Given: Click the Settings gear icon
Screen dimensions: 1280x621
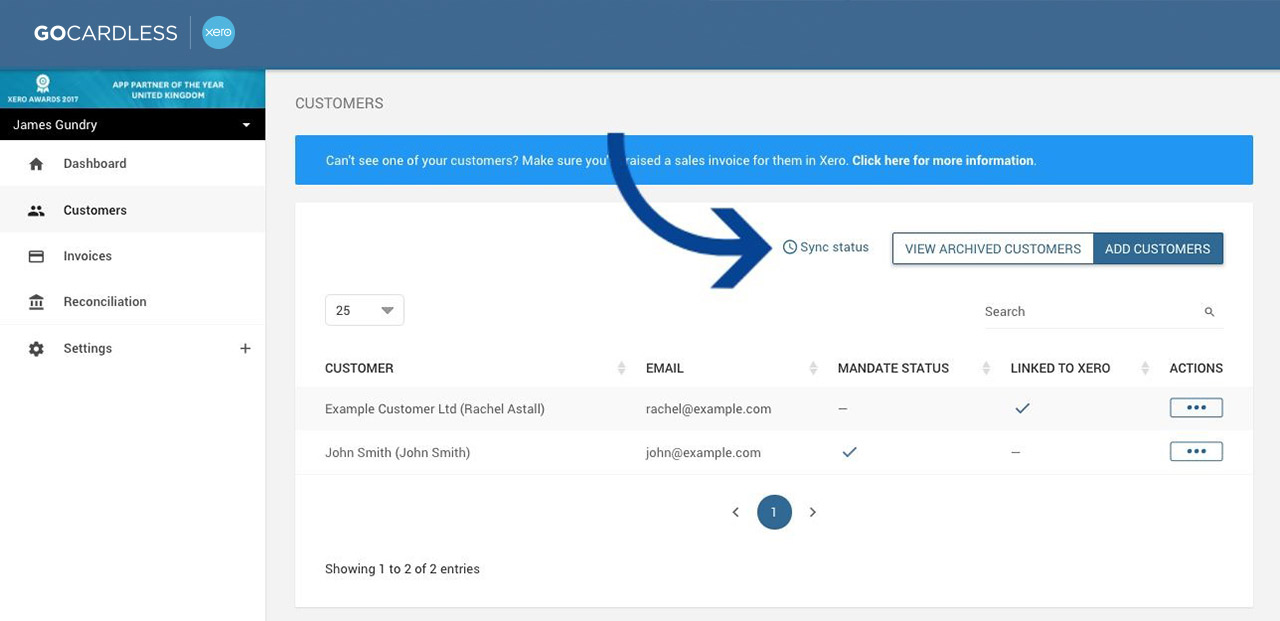Looking at the screenshot, I should tap(36, 349).
